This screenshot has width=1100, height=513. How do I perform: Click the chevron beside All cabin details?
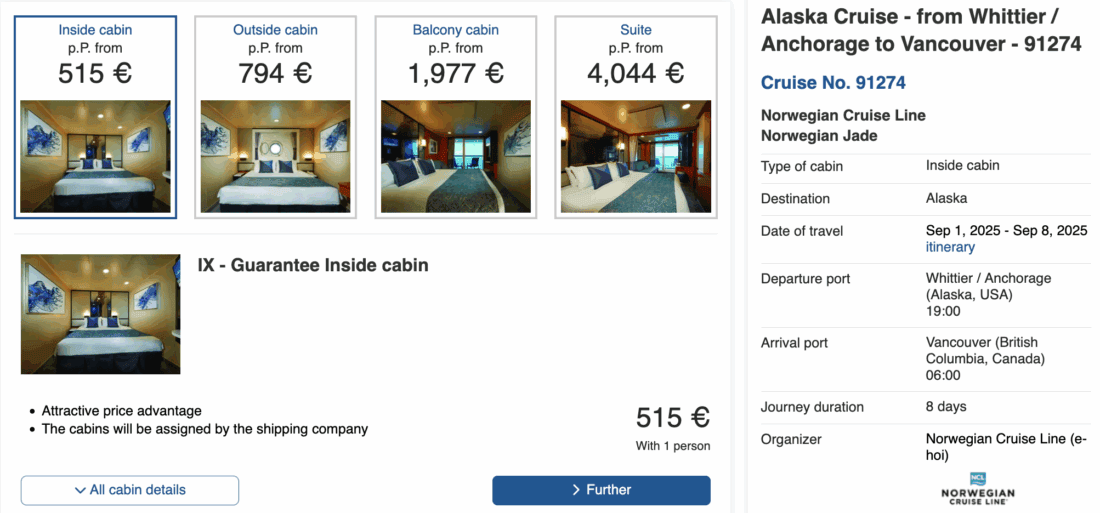click(80, 490)
